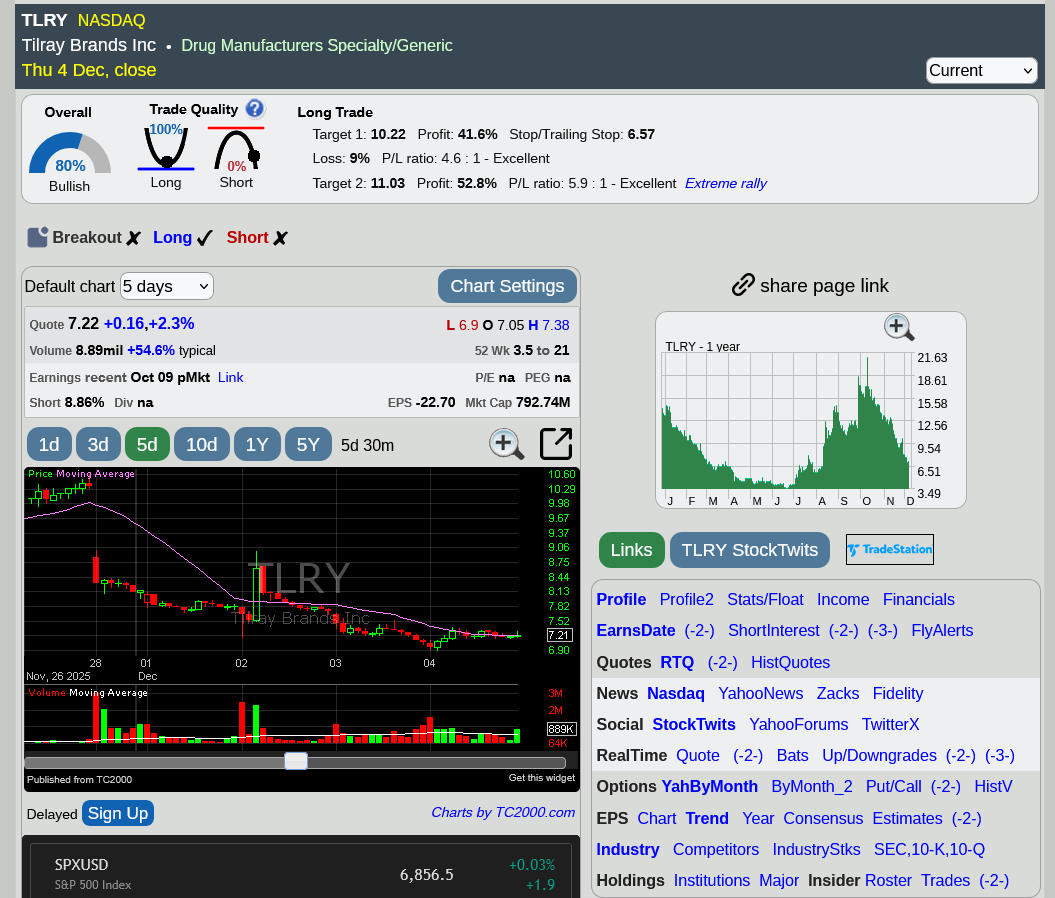The width and height of the screenshot is (1055, 898).
Task: Click the Chart Settings button
Action: click(x=507, y=286)
